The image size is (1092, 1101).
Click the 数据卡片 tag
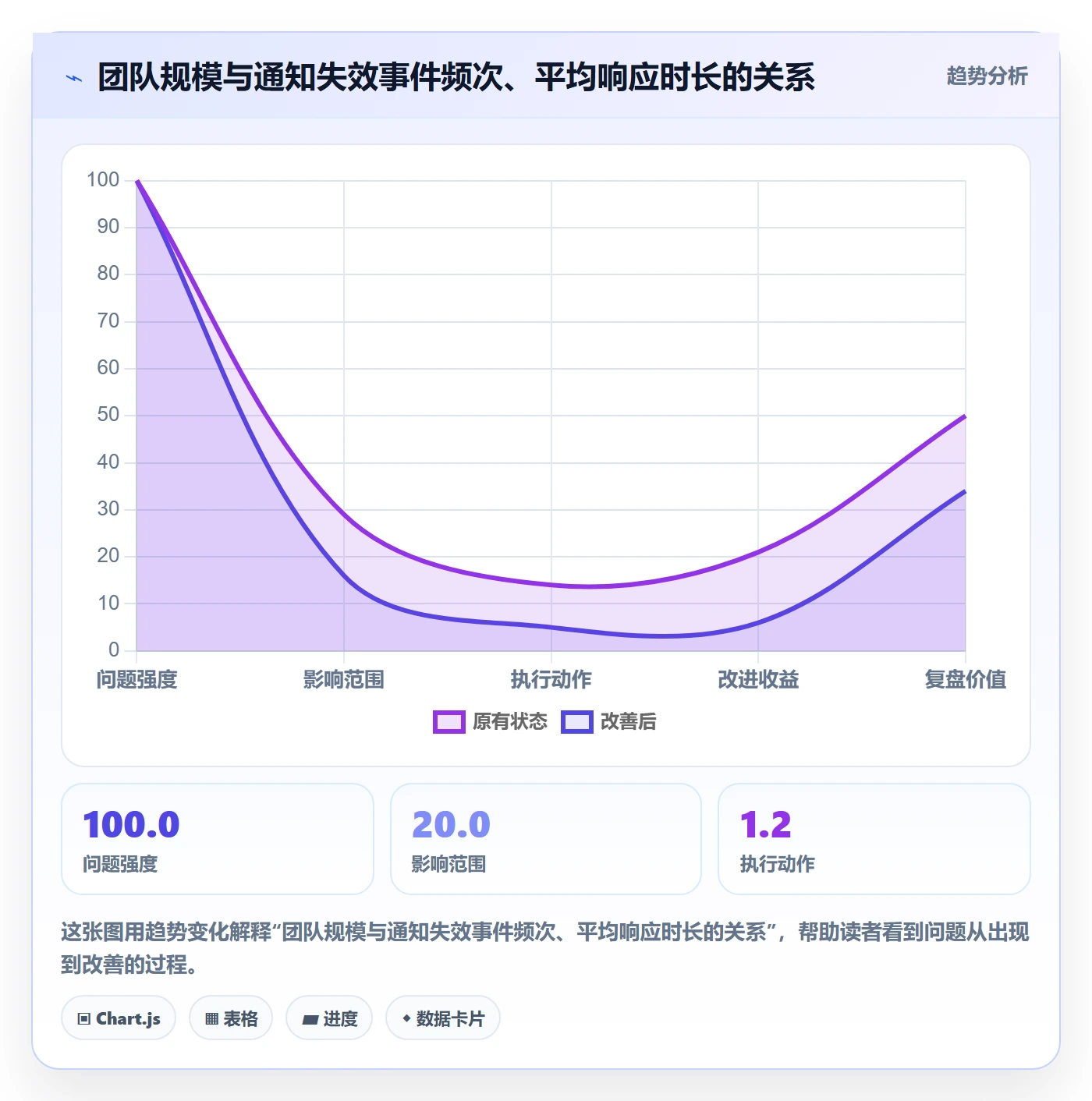pyautogui.click(x=443, y=1018)
